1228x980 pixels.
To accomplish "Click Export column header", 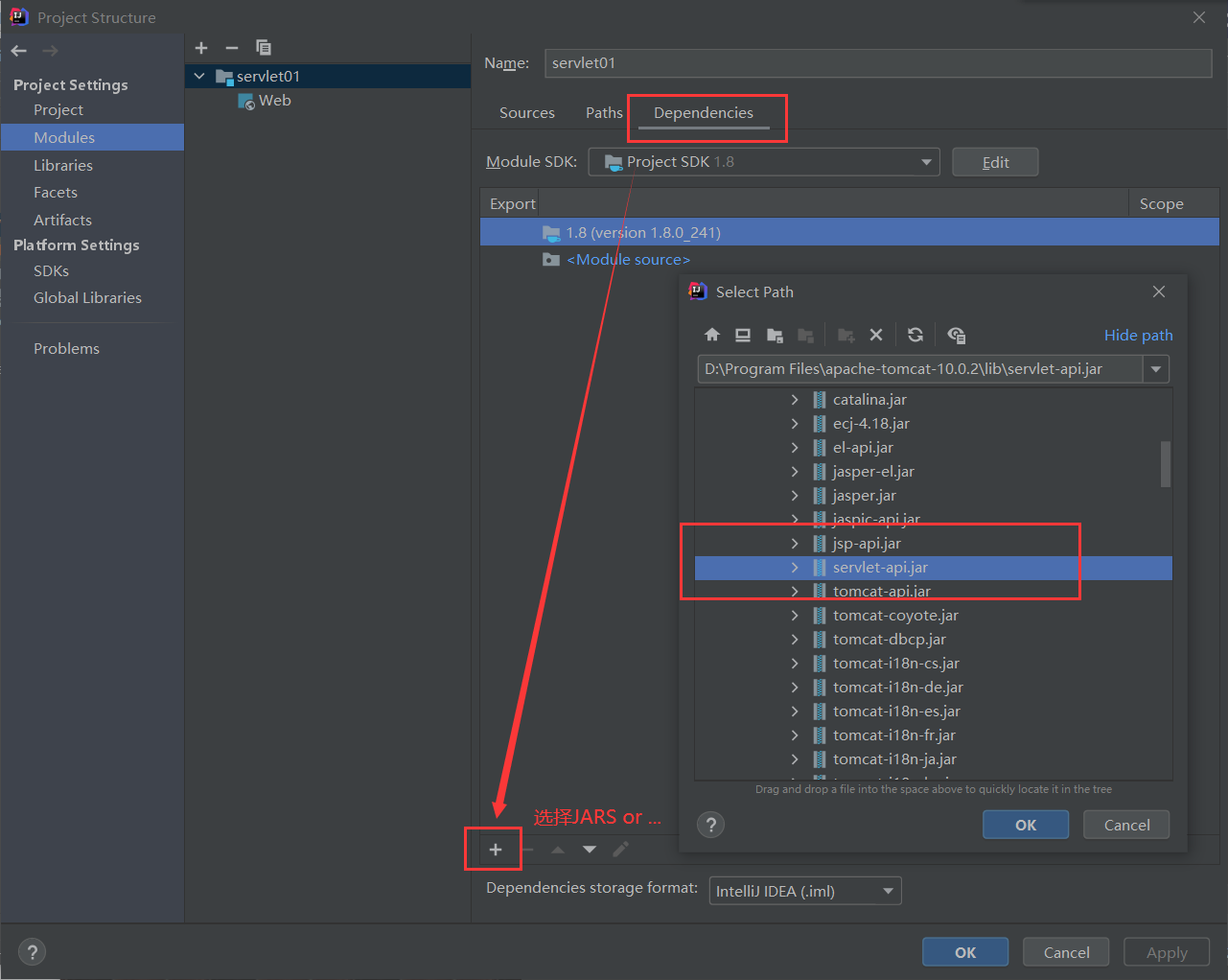I will pyautogui.click(x=512, y=203).
